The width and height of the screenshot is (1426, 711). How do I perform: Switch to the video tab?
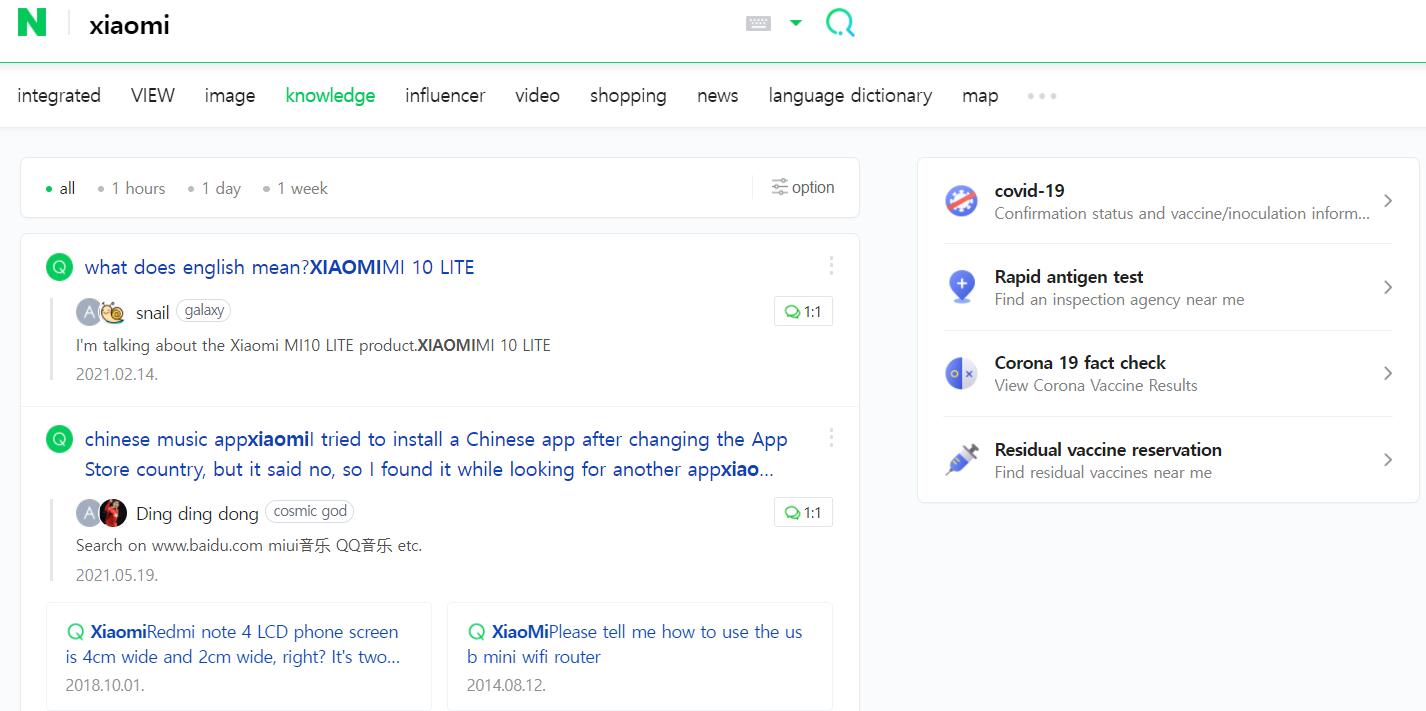[x=537, y=96]
